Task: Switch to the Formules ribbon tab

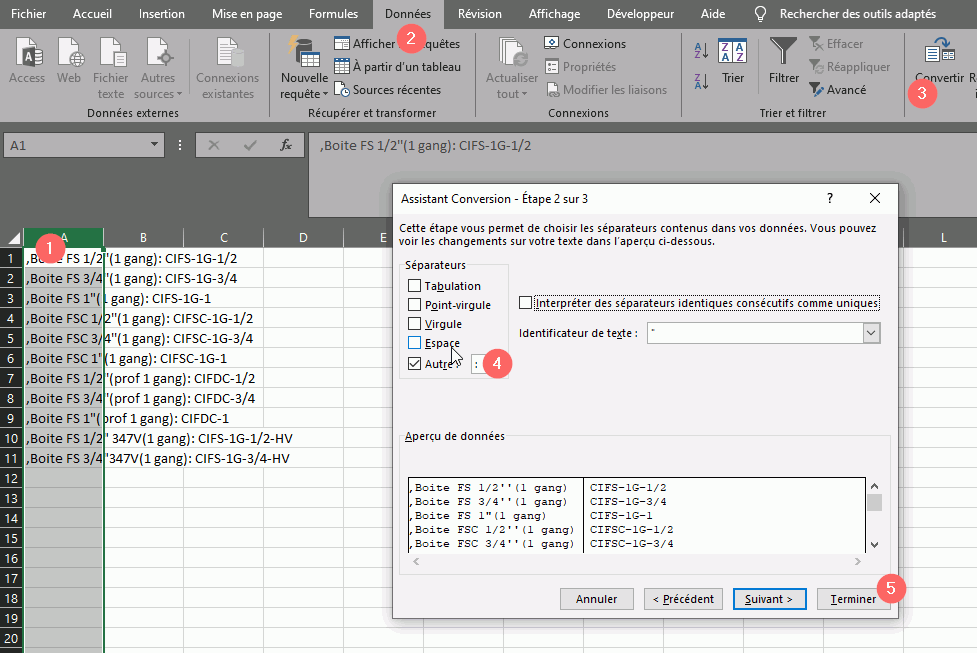Action: [333, 14]
